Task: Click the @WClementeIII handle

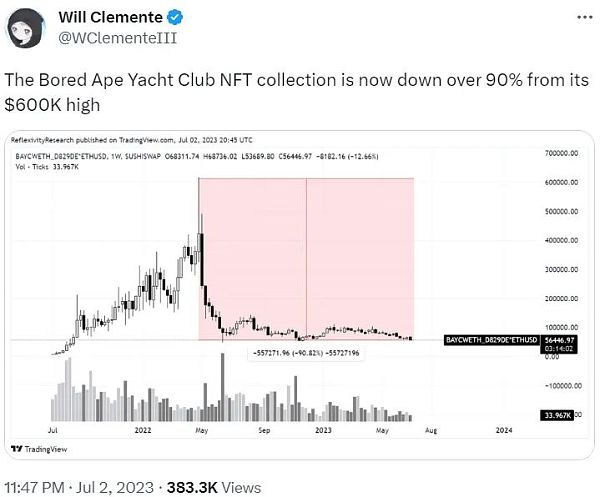Action: point(108,38)
